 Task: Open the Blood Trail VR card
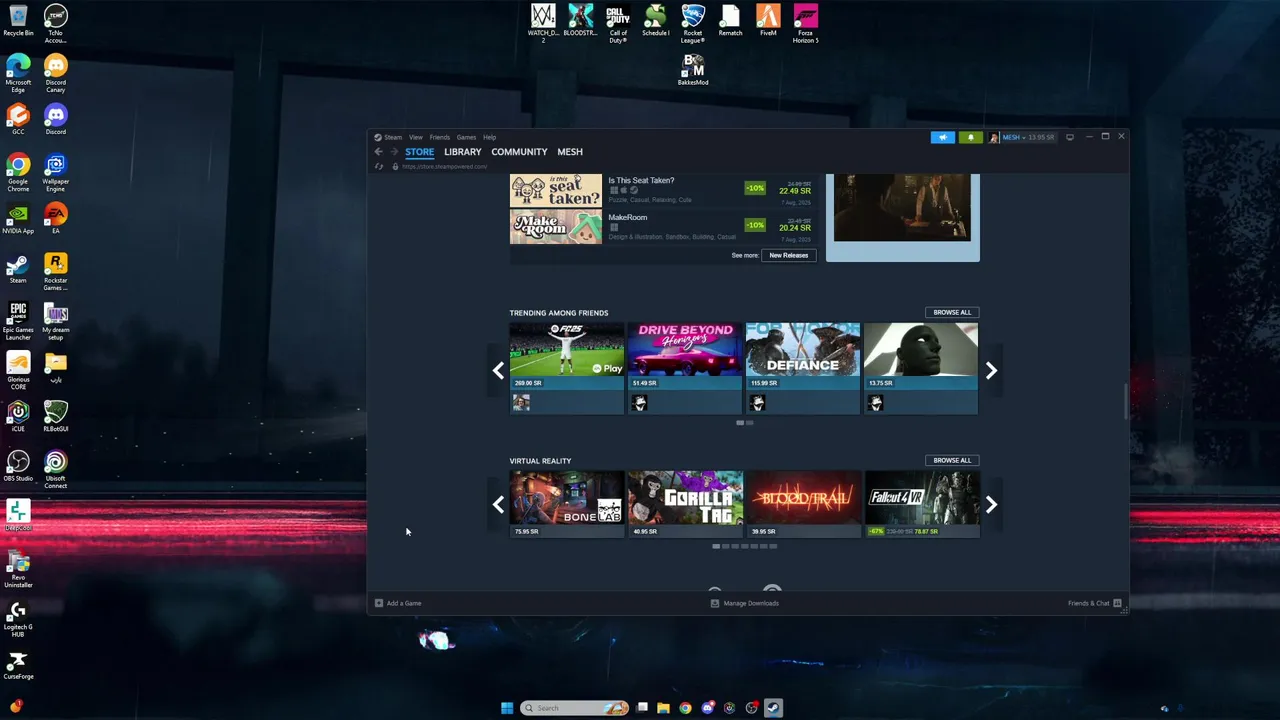[x=802, y=504]
